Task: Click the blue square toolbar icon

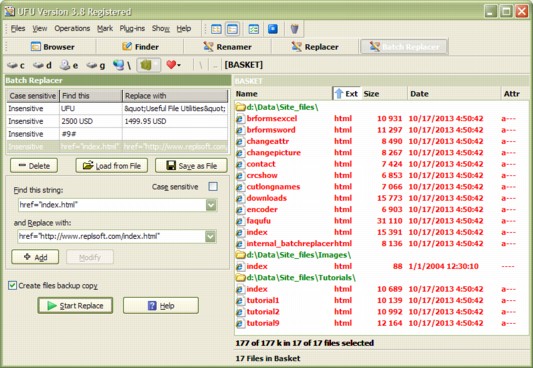Action: pyautogui.click(x=273, y=29)
